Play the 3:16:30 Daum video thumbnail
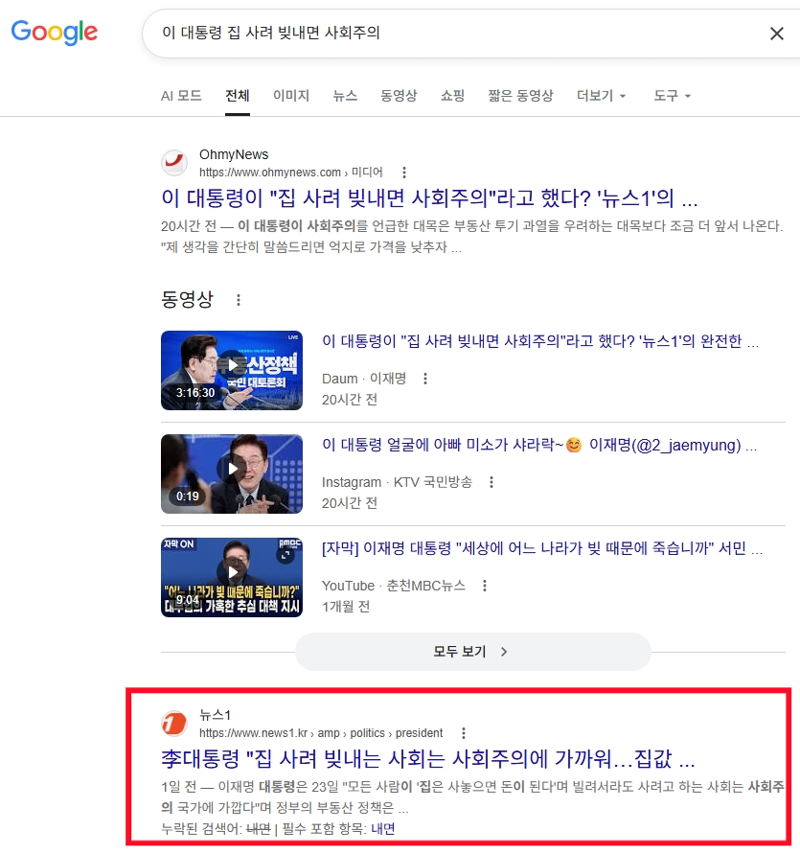 (232, 370)
